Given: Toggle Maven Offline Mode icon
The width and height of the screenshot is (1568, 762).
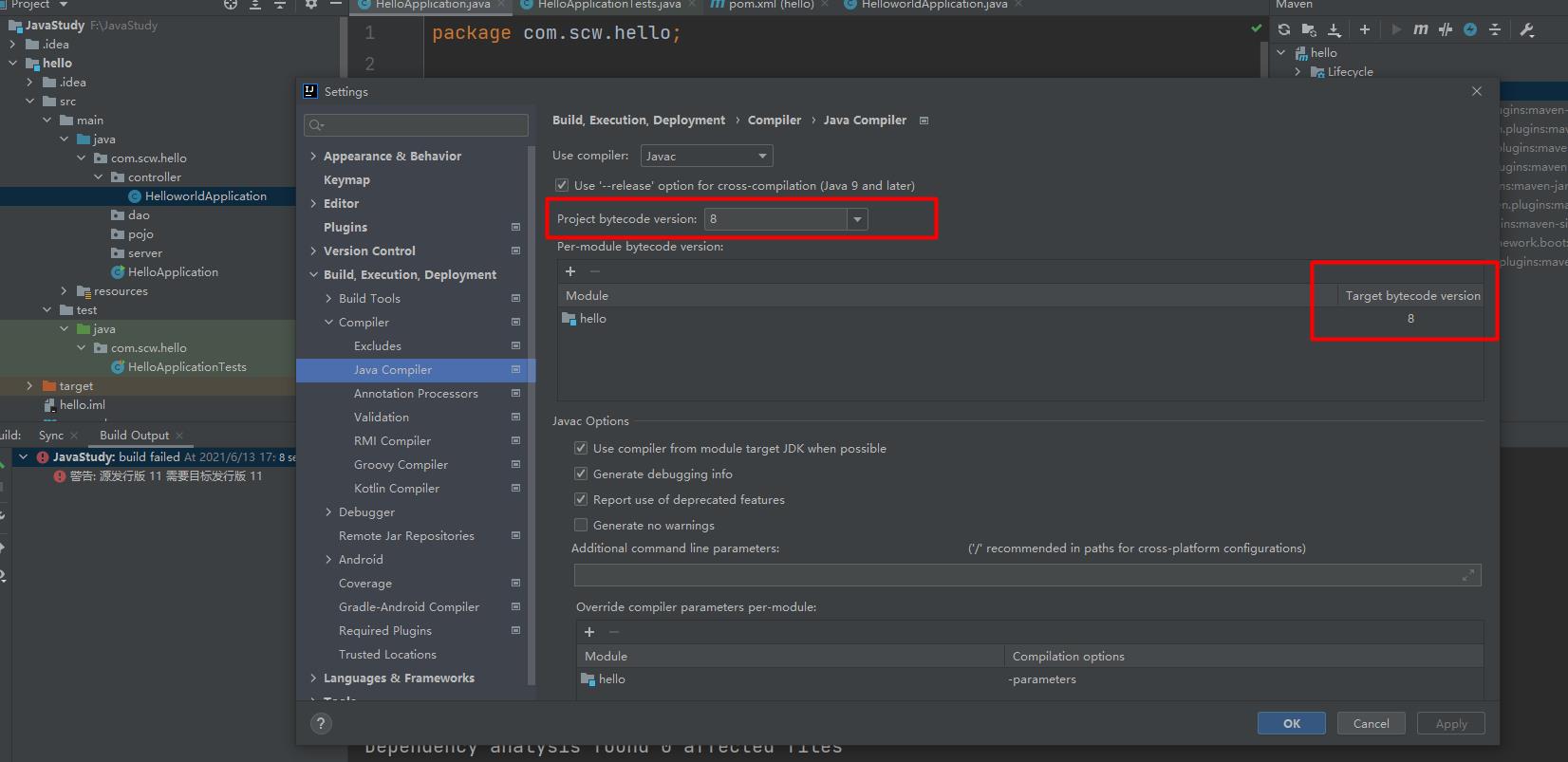Looking at the screenshot, I should coord(1445,29).
